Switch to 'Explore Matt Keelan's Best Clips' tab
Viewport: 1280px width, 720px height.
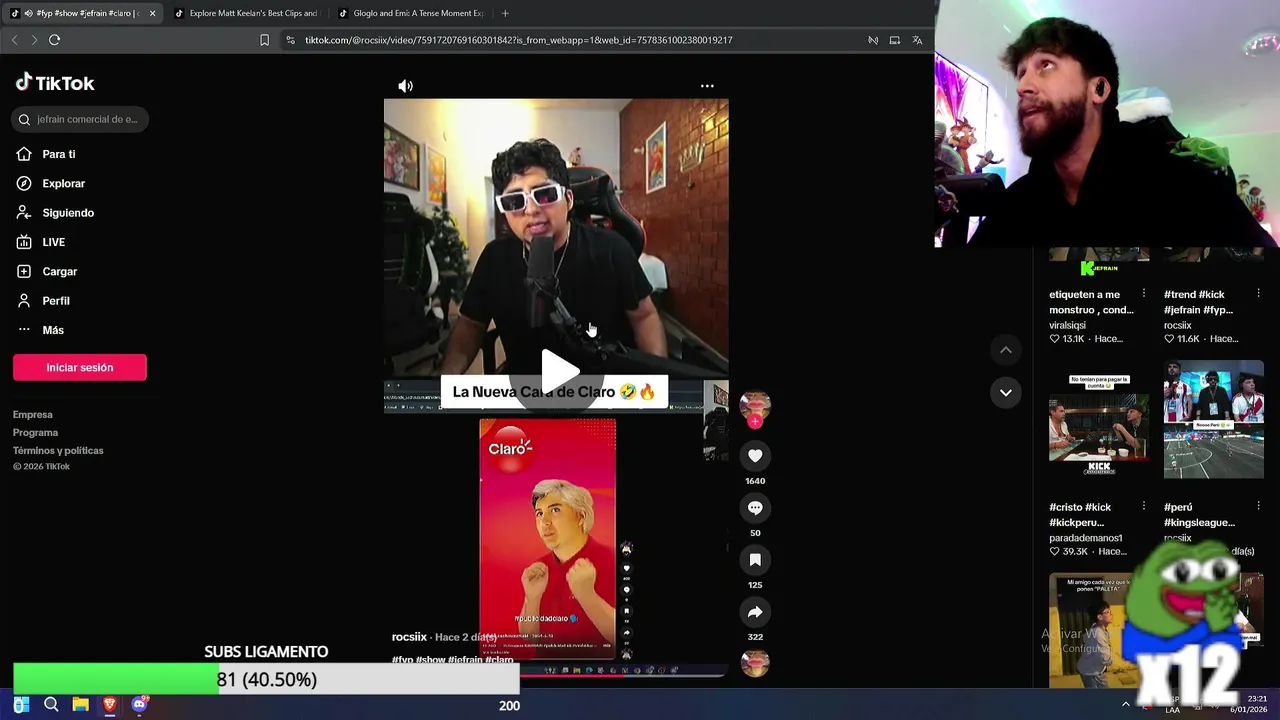(x=246, y=13)
